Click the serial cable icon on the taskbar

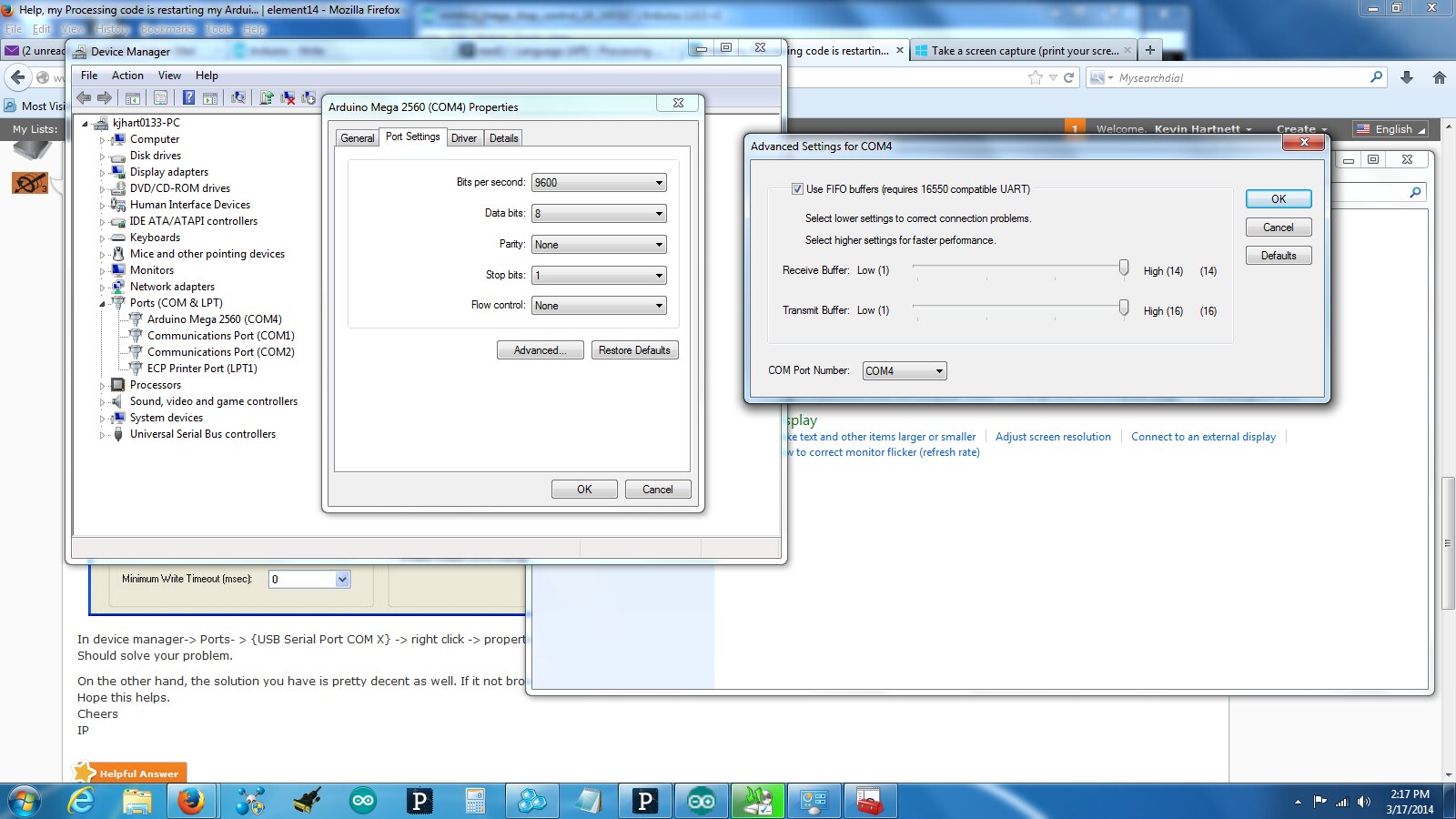308,802
